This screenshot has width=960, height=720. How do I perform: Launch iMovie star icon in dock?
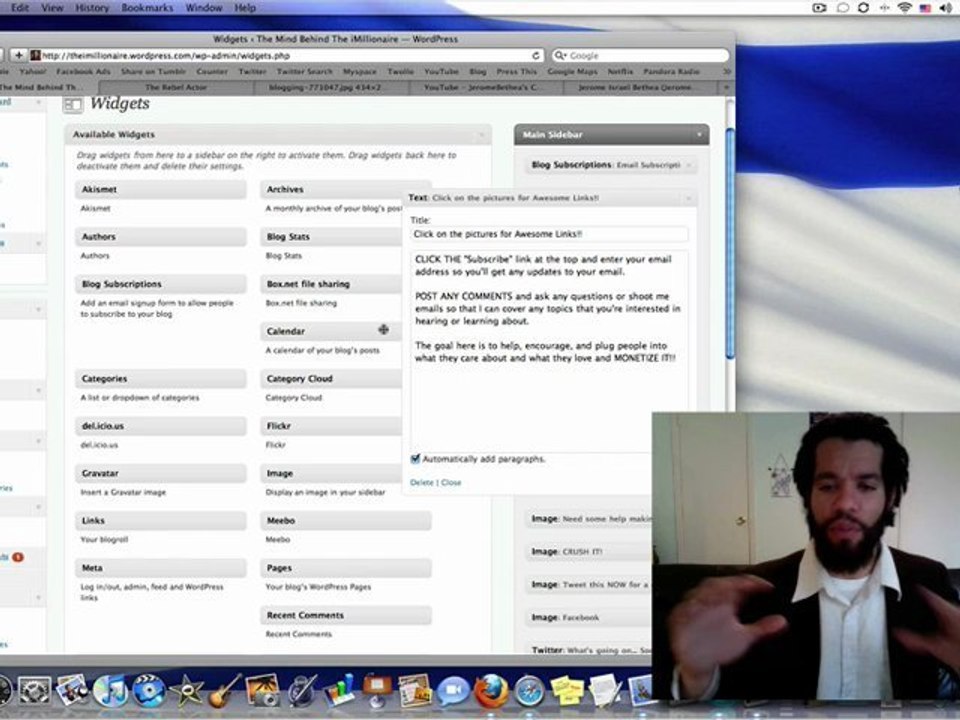point(186,691)
